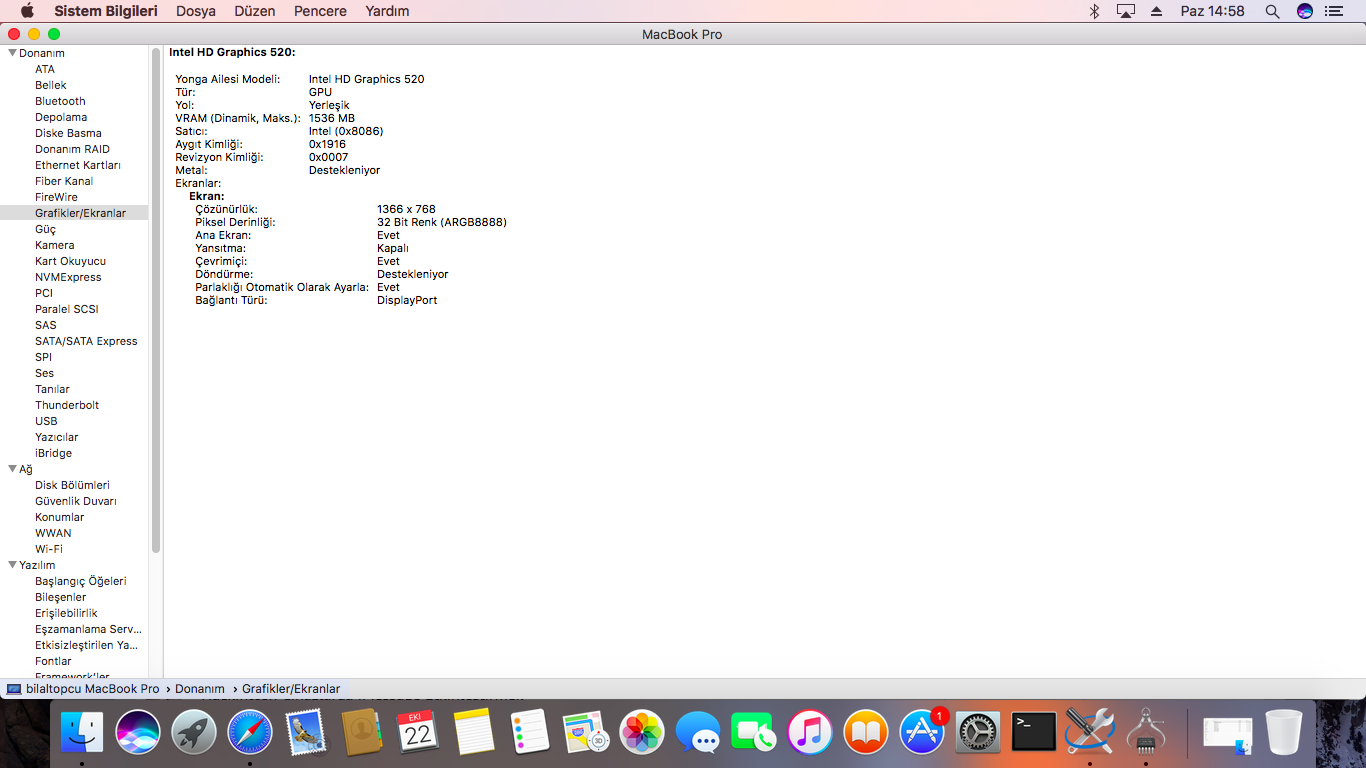The image size is (1366, 768).
Task: Collapse the Yazılım section triangle
Action: pos(12,565)
